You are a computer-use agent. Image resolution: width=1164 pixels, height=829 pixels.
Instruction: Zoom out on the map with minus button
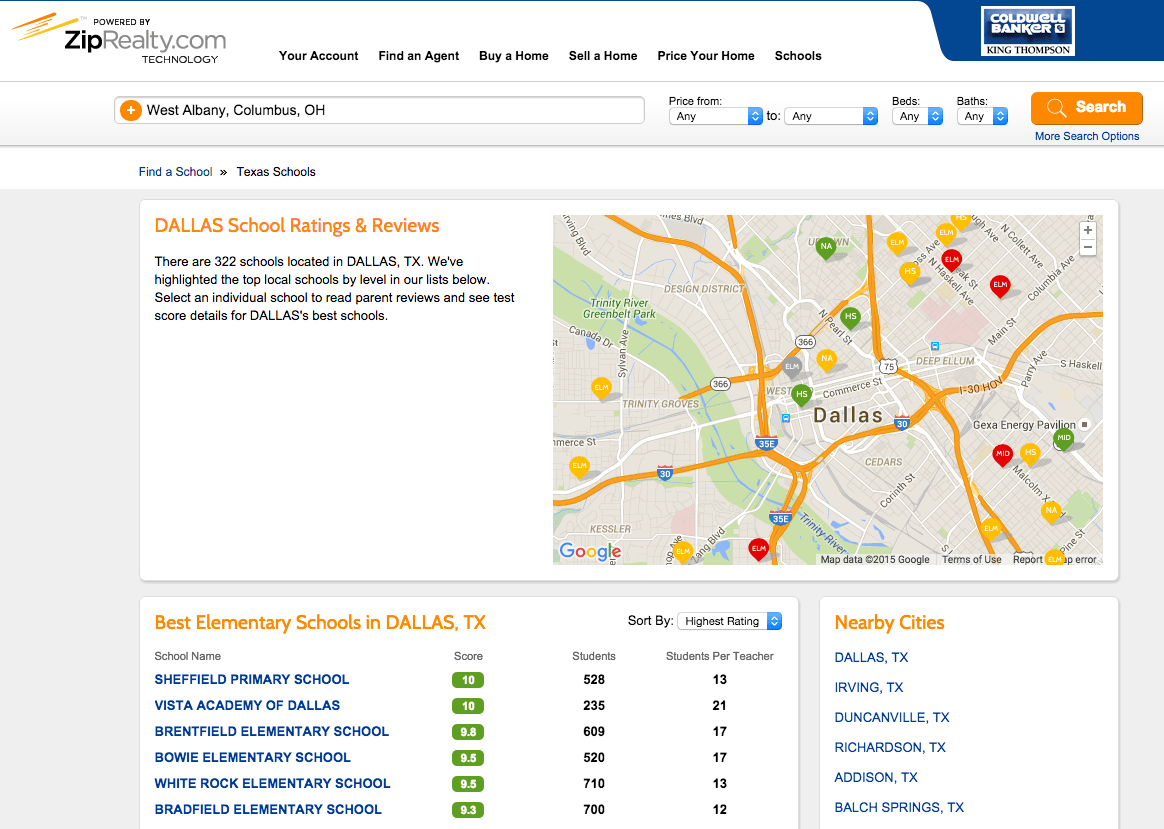tap(1088, 247)
